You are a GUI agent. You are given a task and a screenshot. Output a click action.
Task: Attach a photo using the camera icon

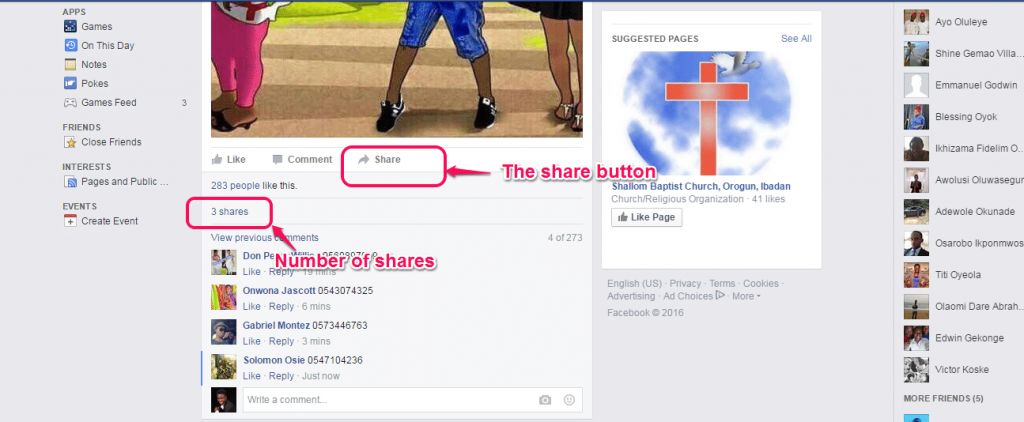pyautogui.click(x=545, y=400)
